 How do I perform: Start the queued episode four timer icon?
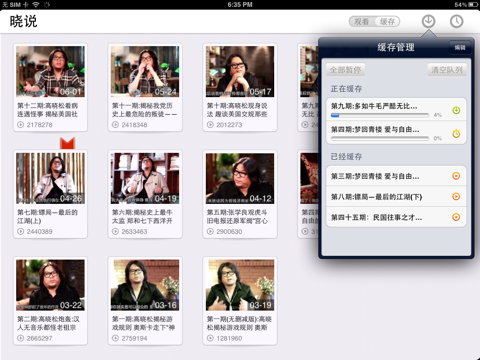click(x=456, y=133)
